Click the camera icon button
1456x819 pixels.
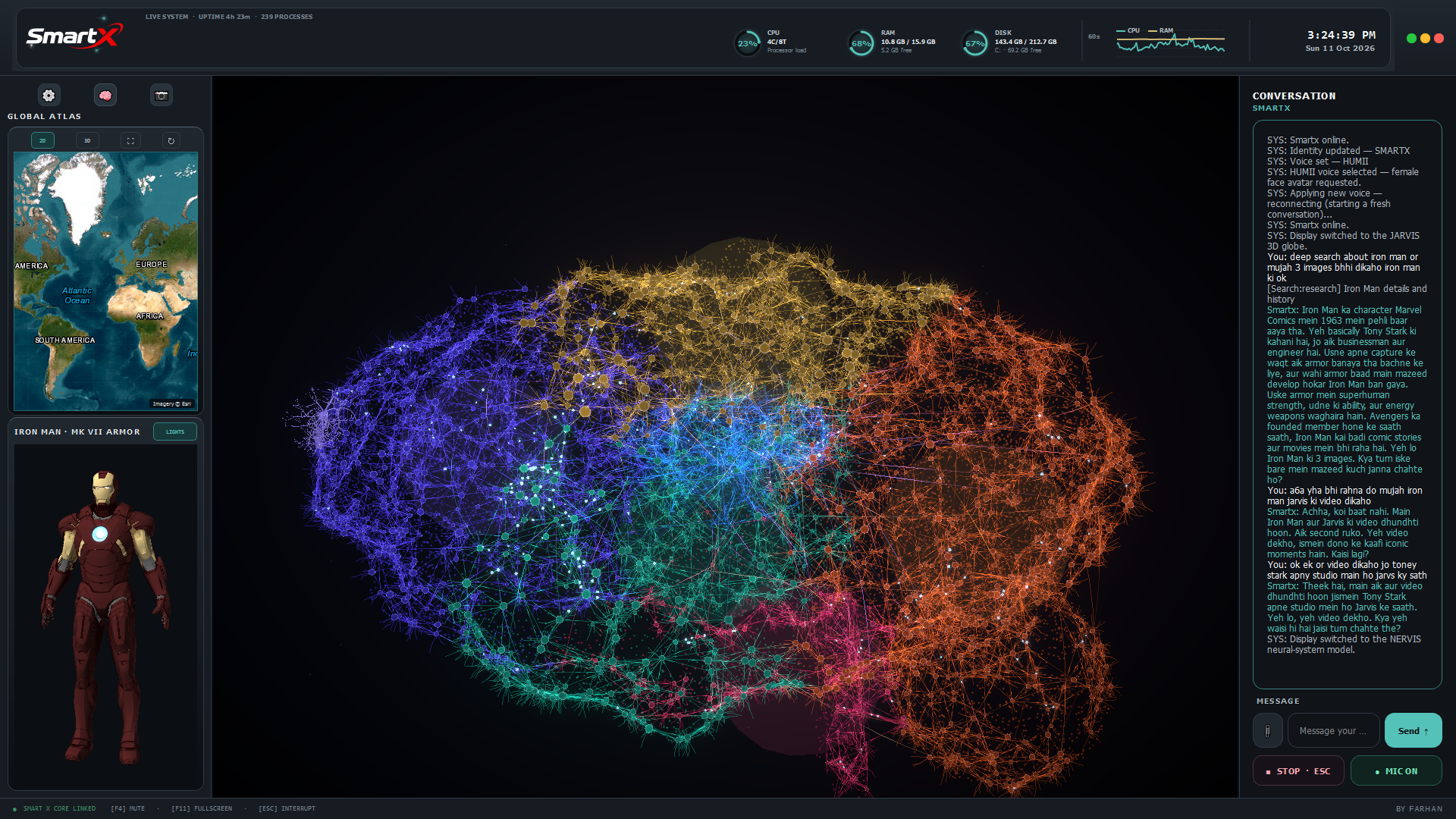(161, 96)
